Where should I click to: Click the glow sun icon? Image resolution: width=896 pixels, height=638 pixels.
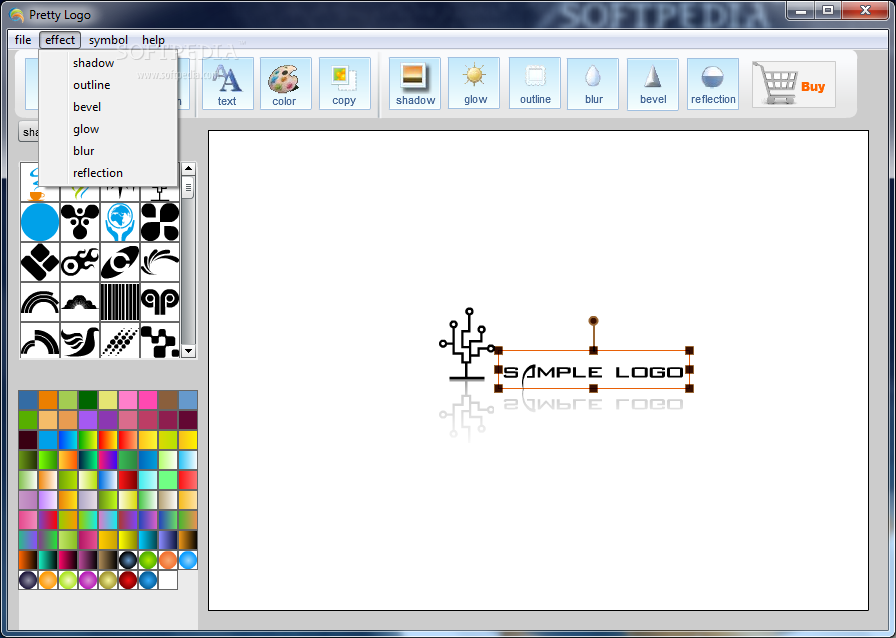coord(474,83)
